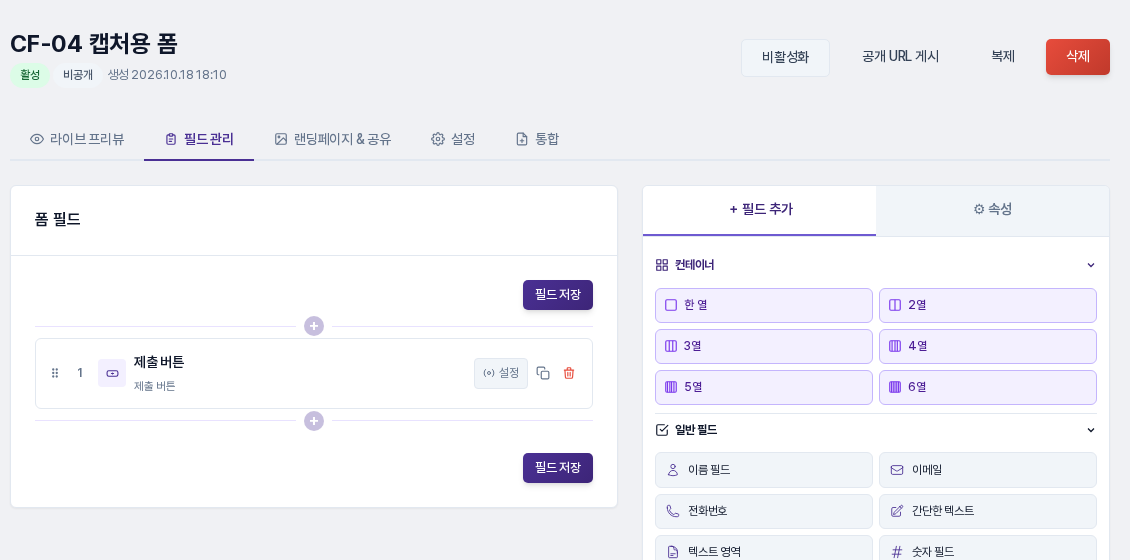
Task: Click the 생성 2026.10.18 18:10 timestamp
Action: coord(167,75)
